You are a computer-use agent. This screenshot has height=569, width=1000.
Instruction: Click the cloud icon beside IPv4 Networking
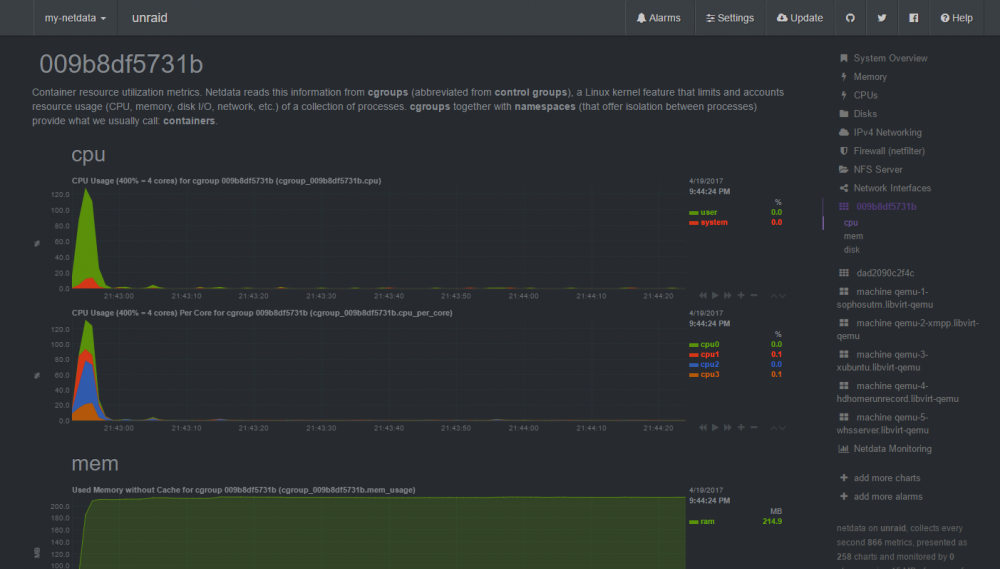coord(844,133)
